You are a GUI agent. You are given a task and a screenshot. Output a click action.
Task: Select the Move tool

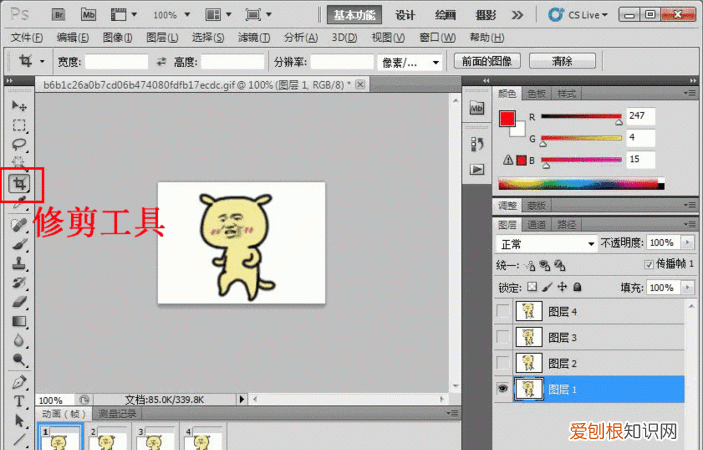(x=19, y=105)
